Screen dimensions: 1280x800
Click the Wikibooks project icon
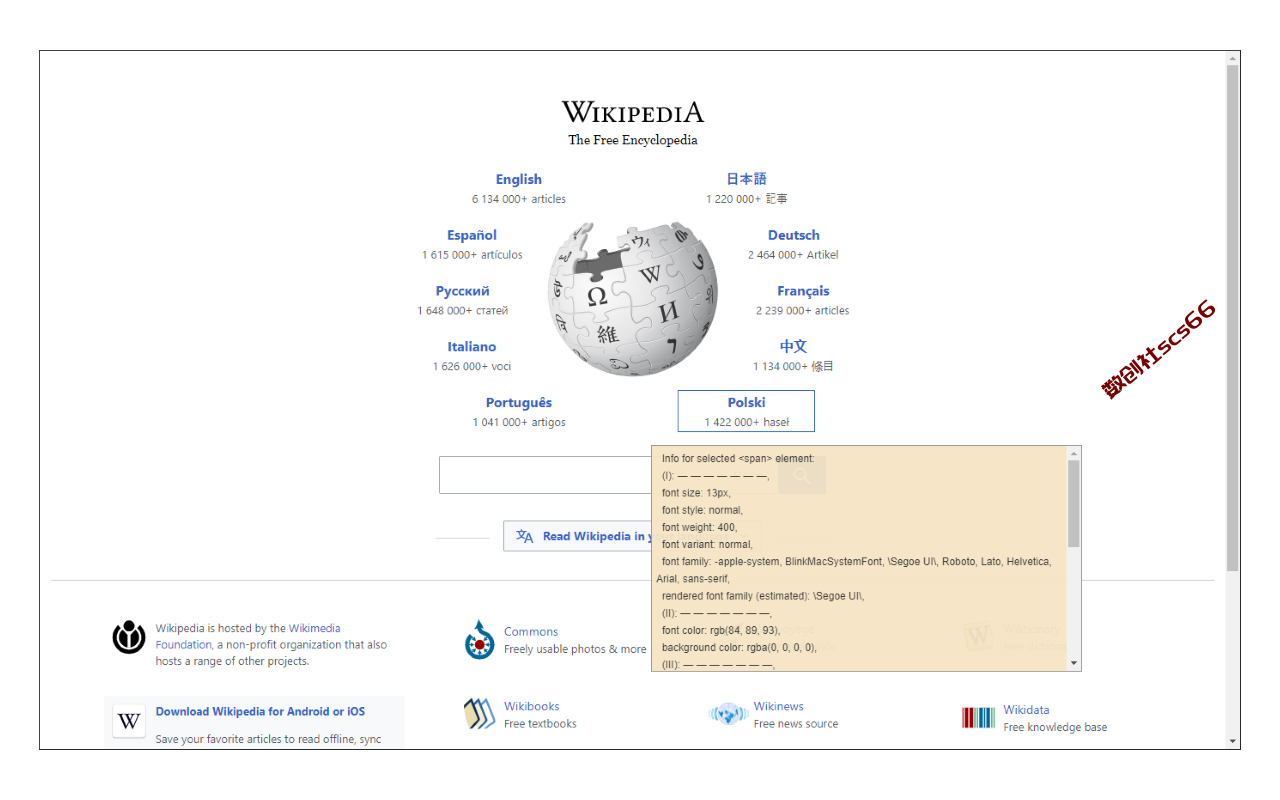click(480, 714)
